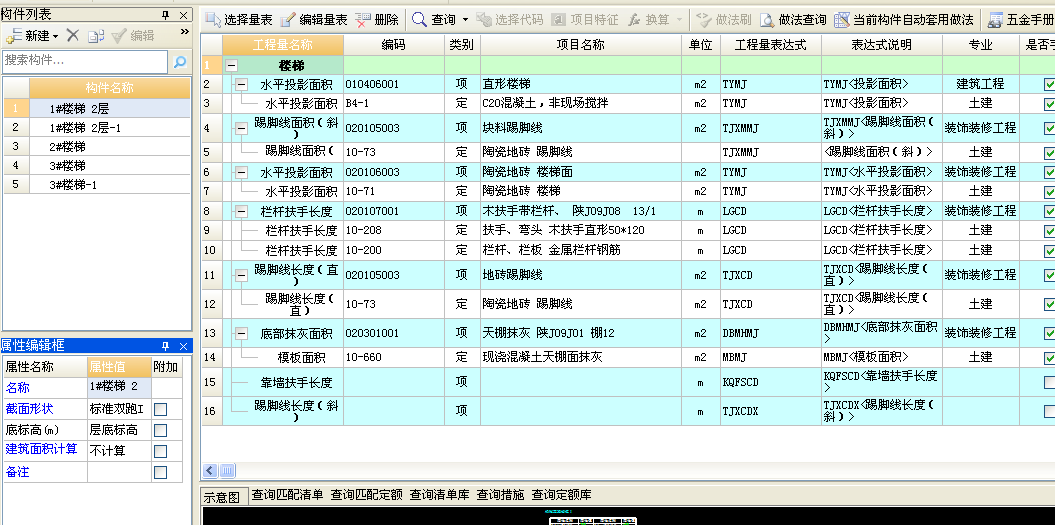The width and height of the screenshot is (1055, 525).
Task: Pin the 构件列表 panel
Action: point(166,15)
